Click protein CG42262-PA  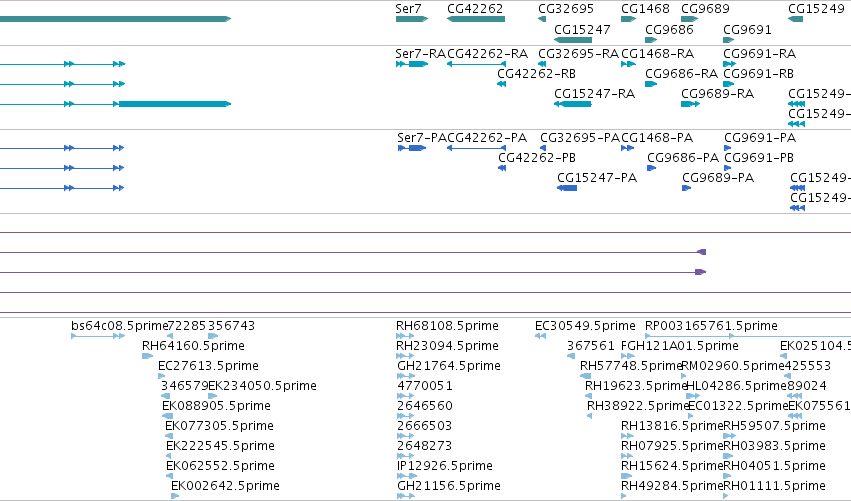point(487,138)
